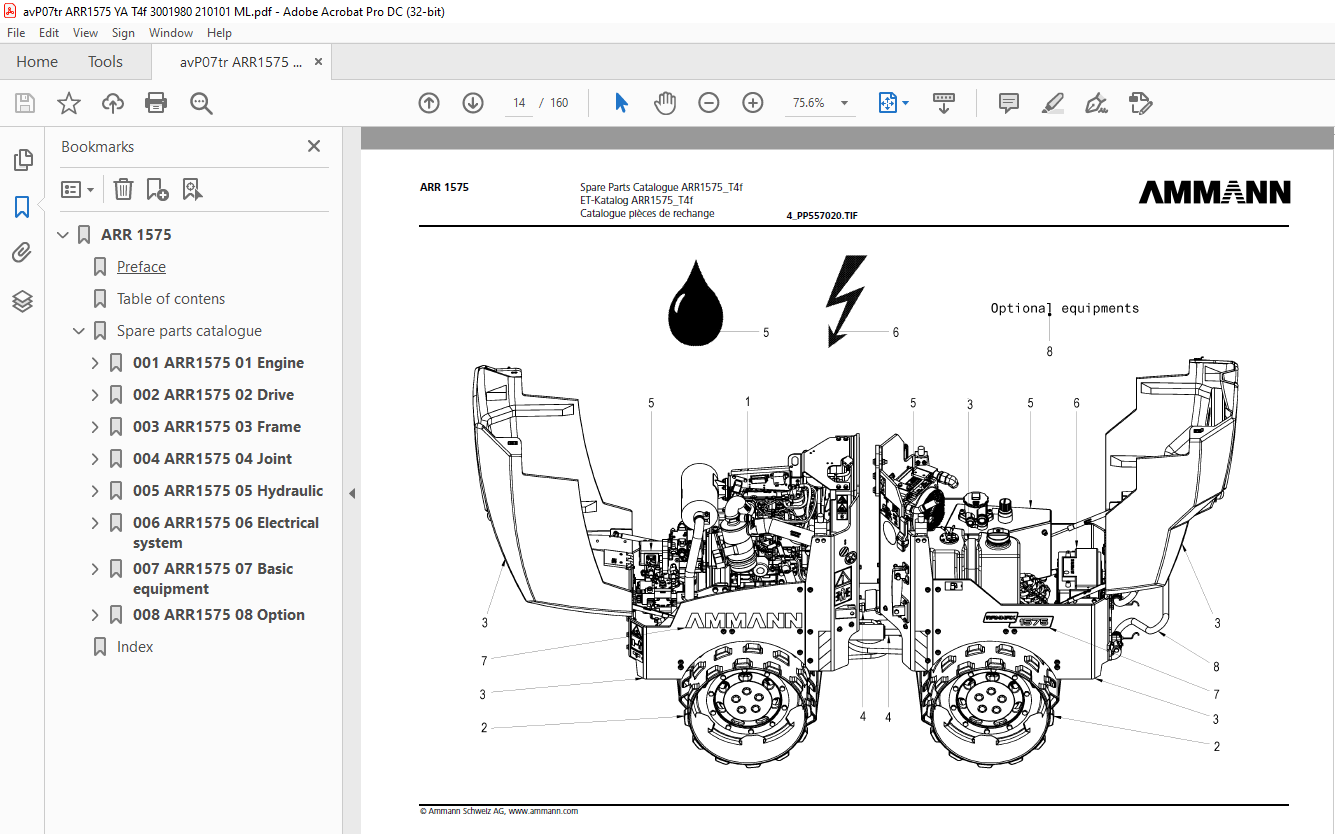
Task: Collapse the navigation pane side arrow
Action: click(352, 494)
